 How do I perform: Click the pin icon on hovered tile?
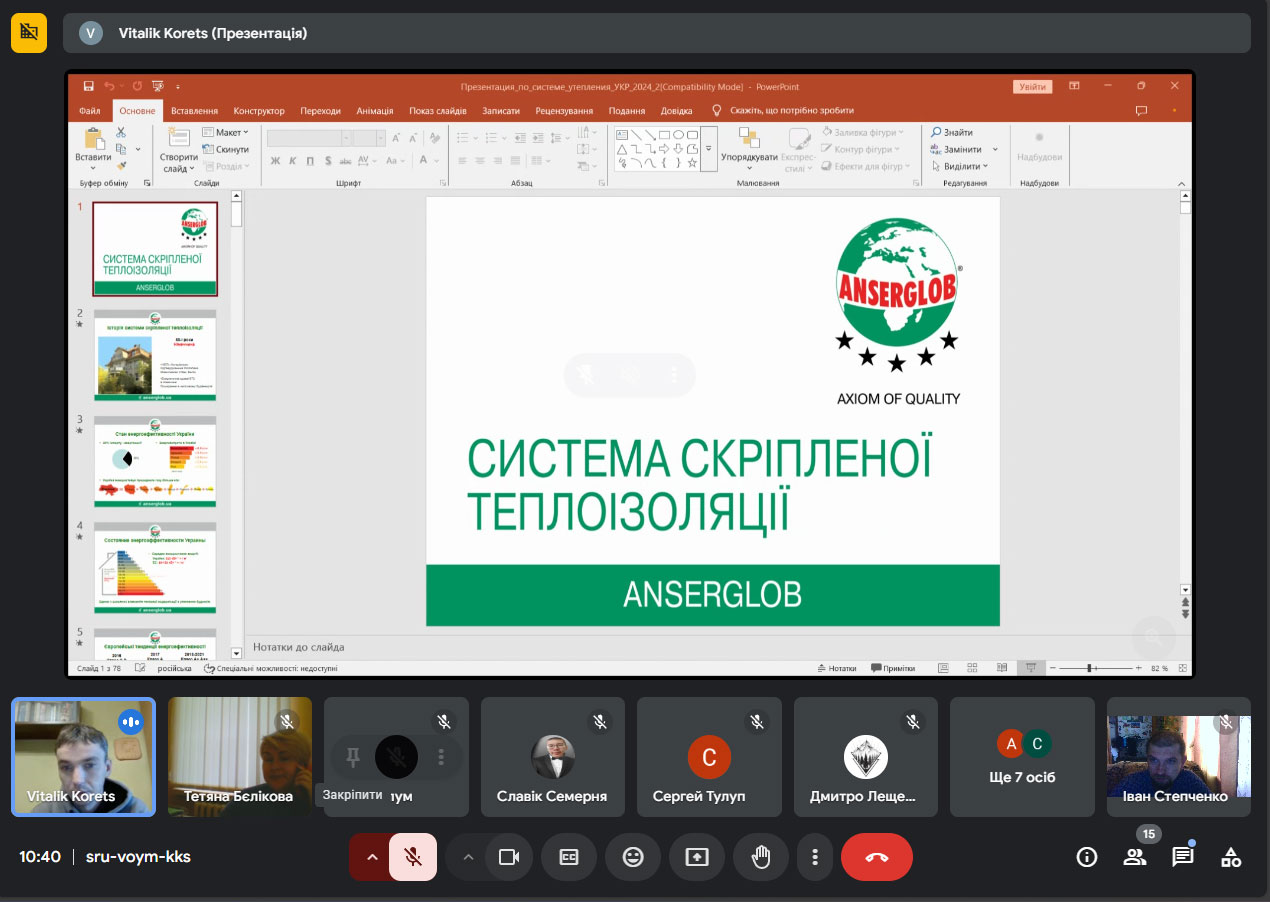[352, 757]
